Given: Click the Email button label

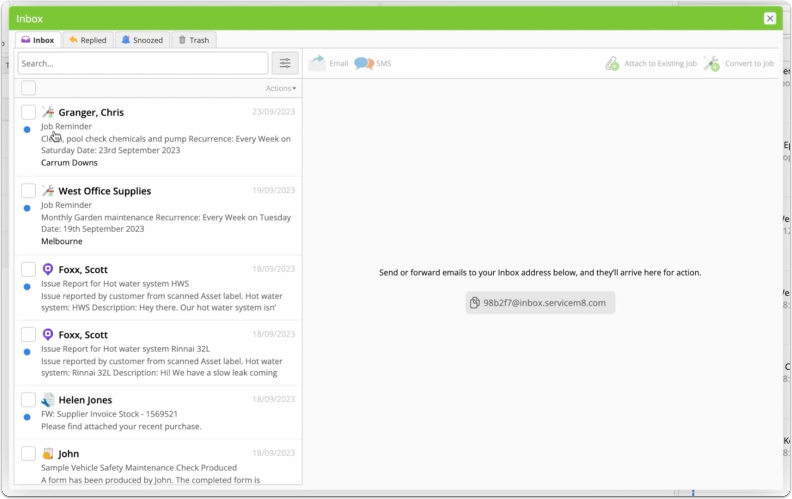Looking at the screenshot, I should coord(338,63).
